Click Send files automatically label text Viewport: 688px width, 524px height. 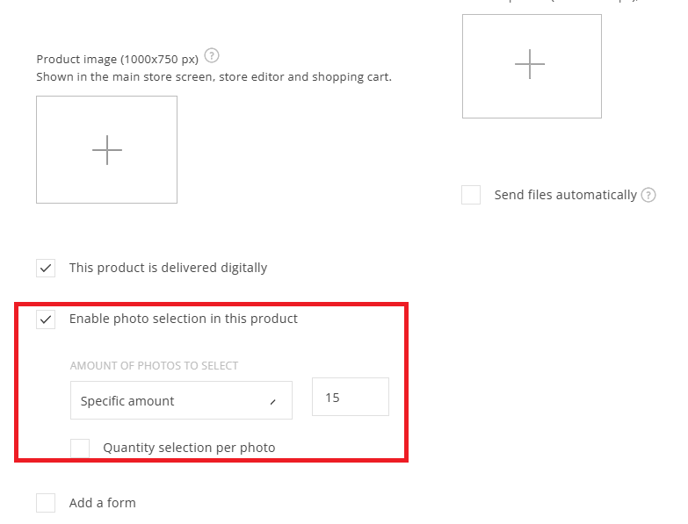click(x=565, y=195)
